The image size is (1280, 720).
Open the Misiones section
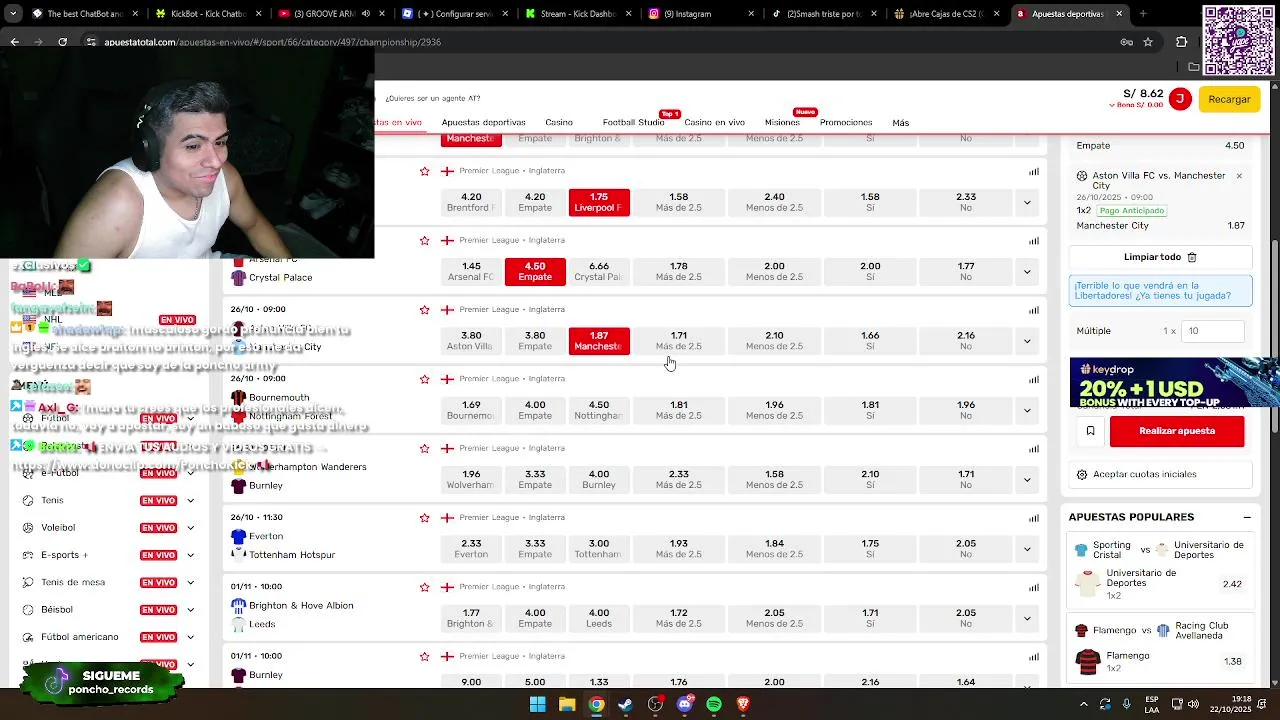(x=782, y=122)
